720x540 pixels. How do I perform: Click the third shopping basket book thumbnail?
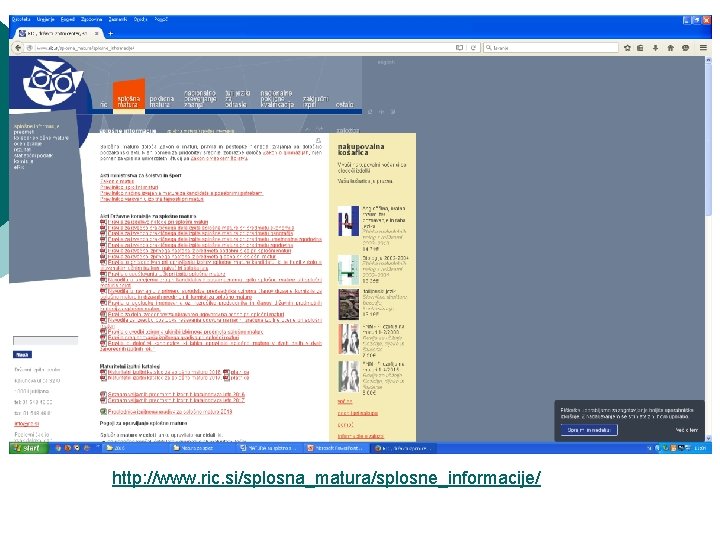348,304
